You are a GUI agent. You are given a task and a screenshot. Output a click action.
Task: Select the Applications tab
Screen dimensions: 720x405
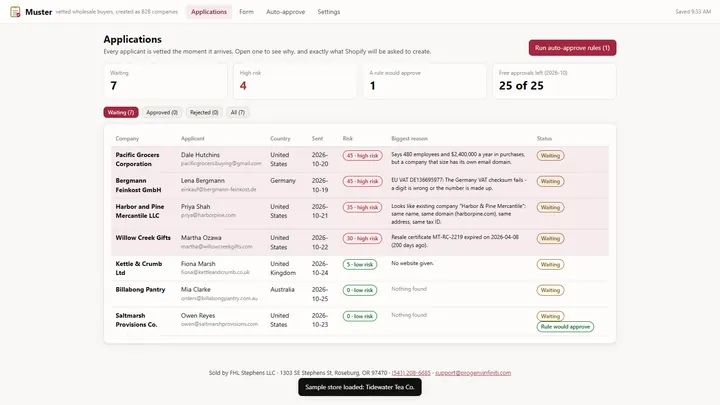(209, 12)
